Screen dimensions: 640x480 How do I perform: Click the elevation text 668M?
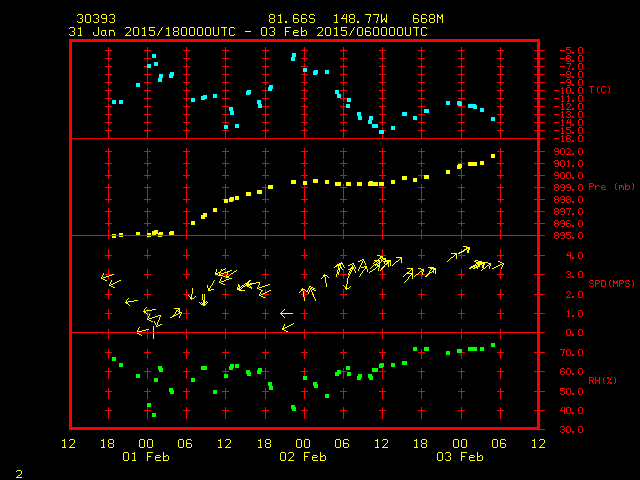tap(428, 19)
